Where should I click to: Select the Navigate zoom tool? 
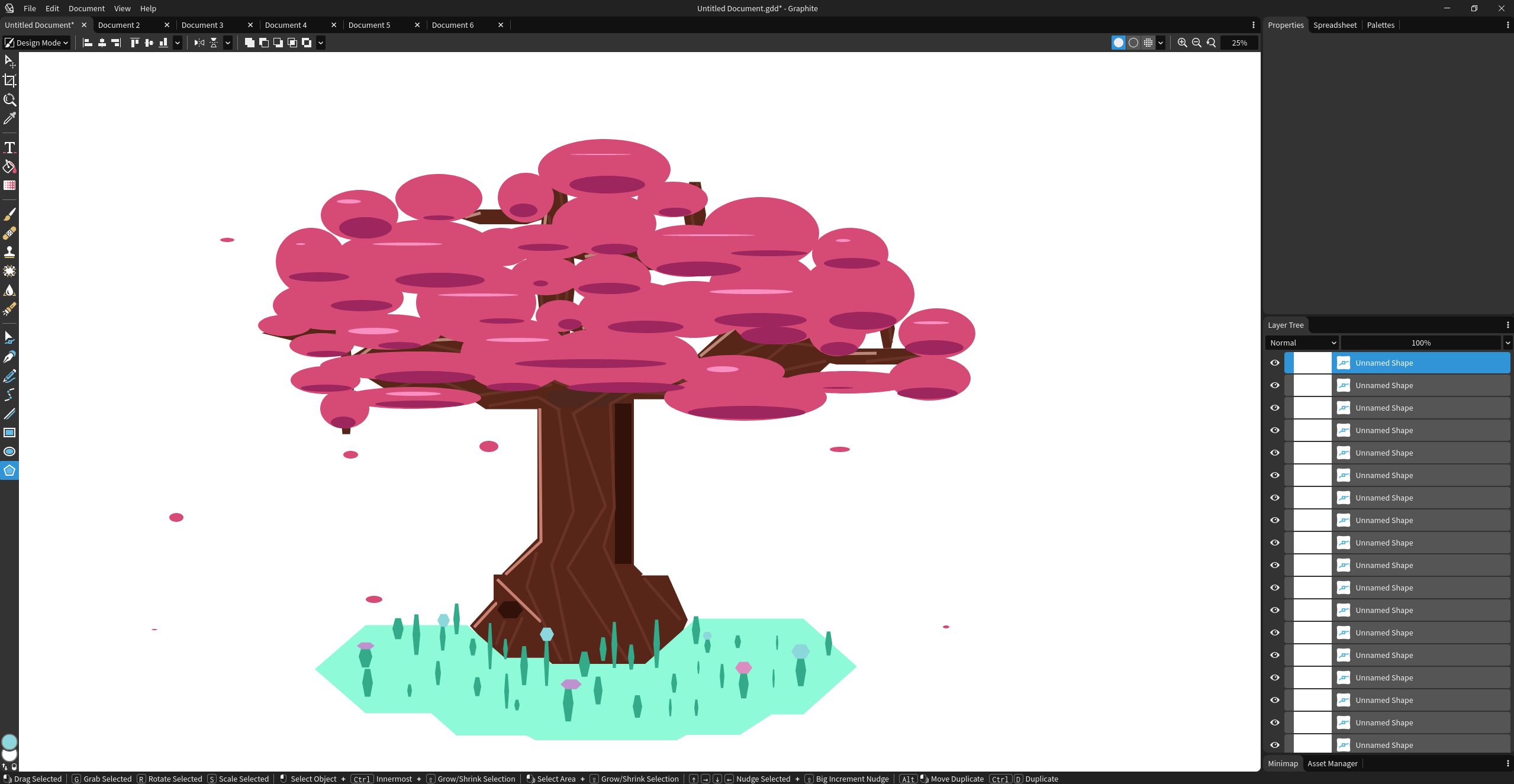coord(9,99)
